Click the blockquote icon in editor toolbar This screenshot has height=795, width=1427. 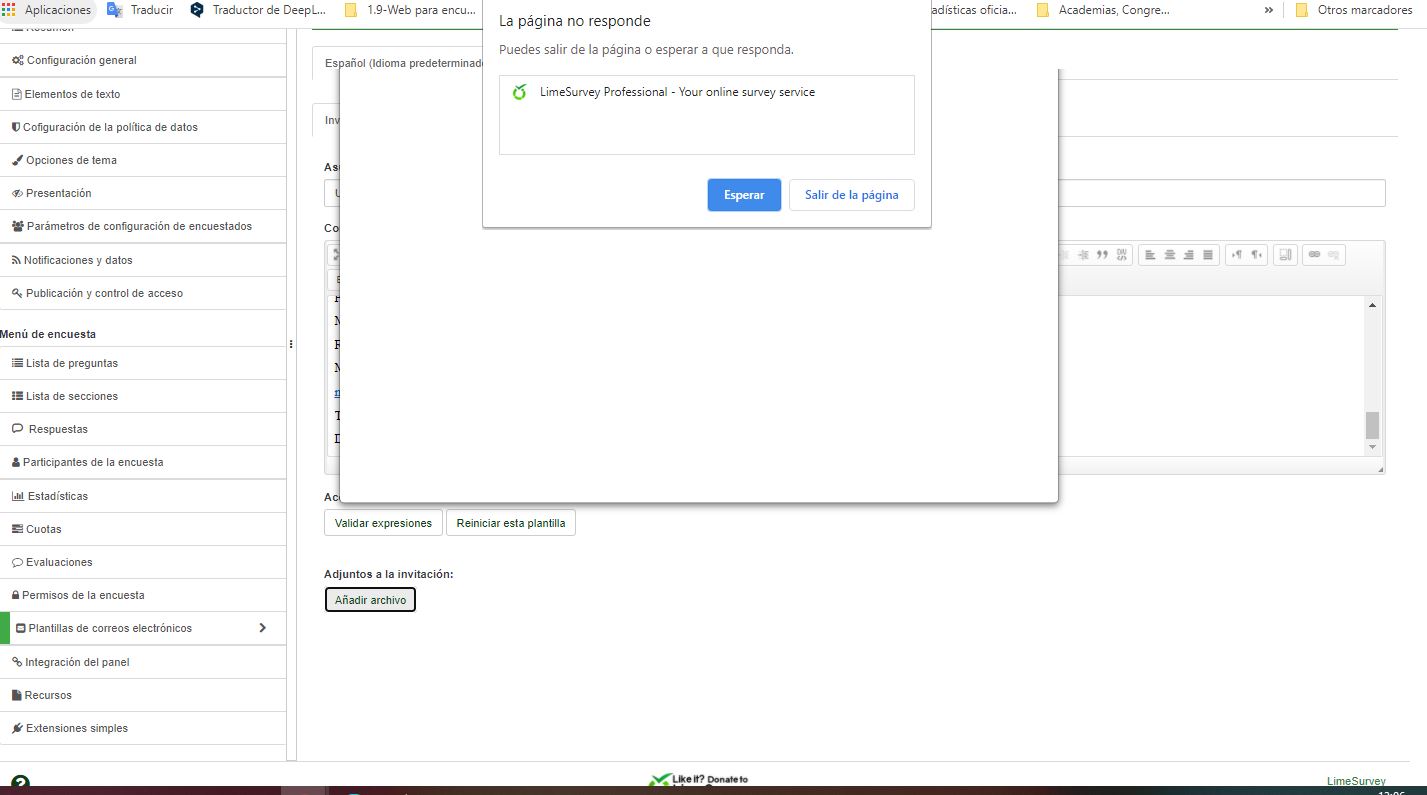pos(1103,255)
